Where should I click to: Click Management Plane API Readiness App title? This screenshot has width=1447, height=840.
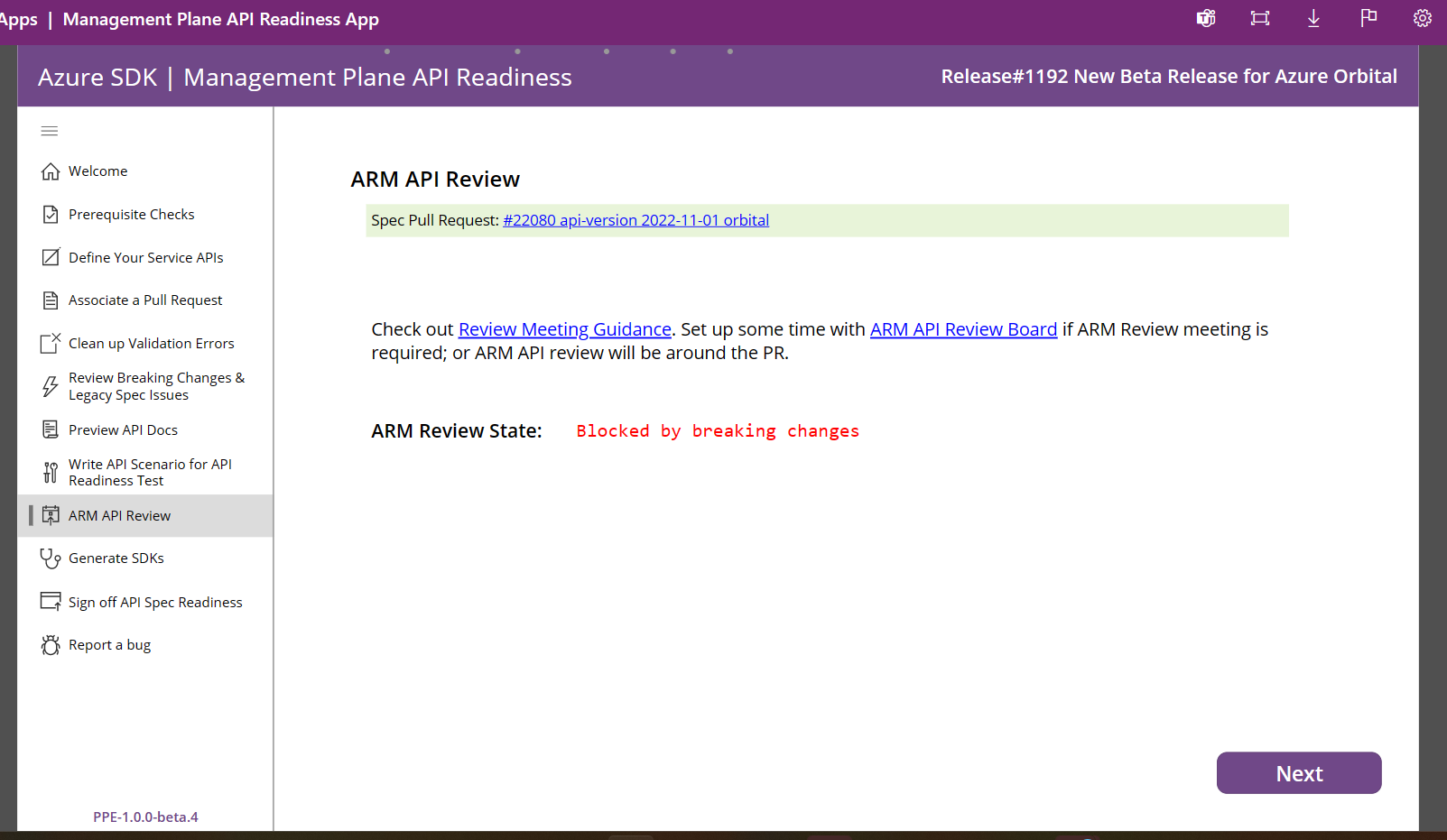click(x=221, y=19)
